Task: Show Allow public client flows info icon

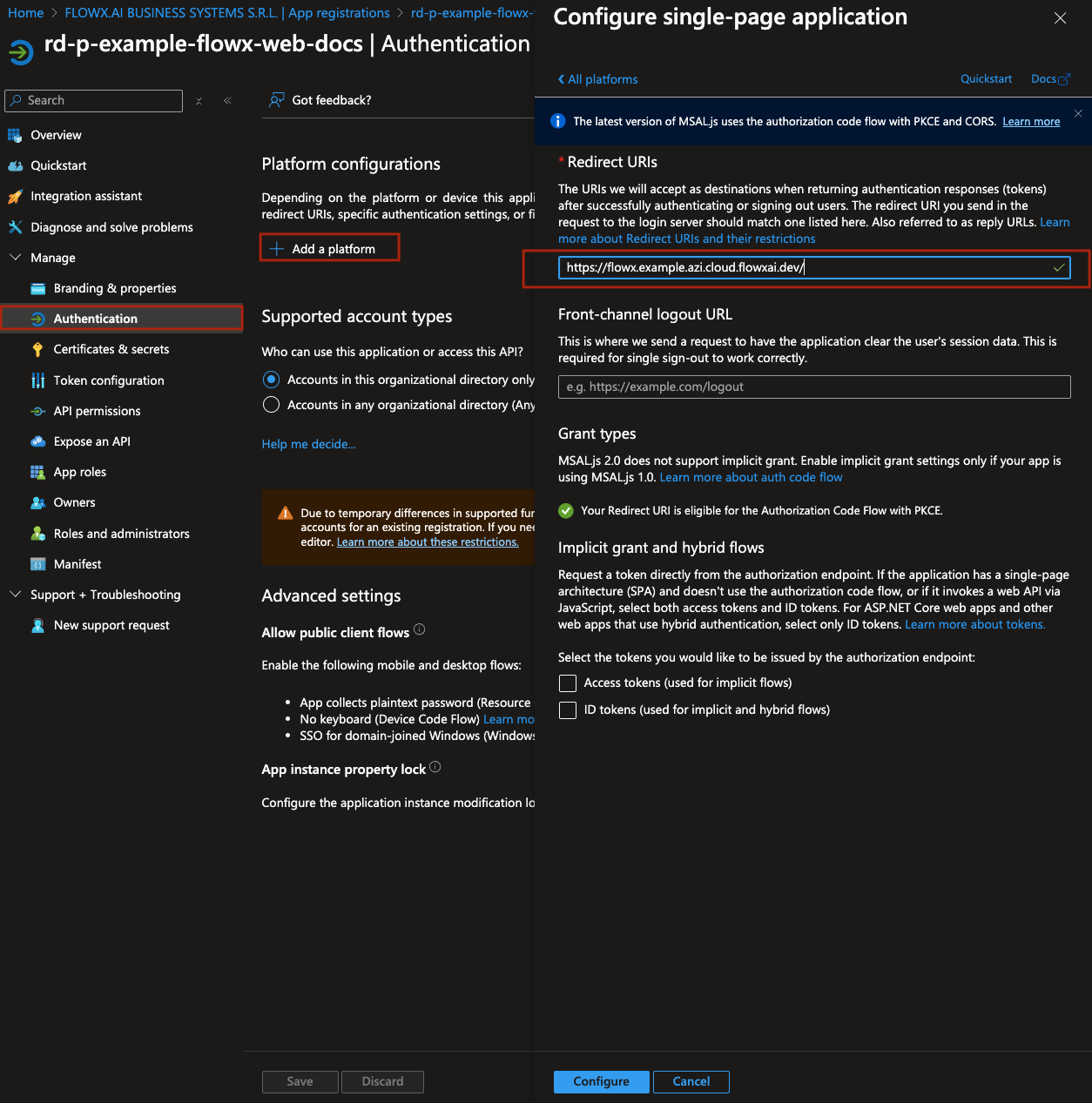Action: tap(420, 629)
